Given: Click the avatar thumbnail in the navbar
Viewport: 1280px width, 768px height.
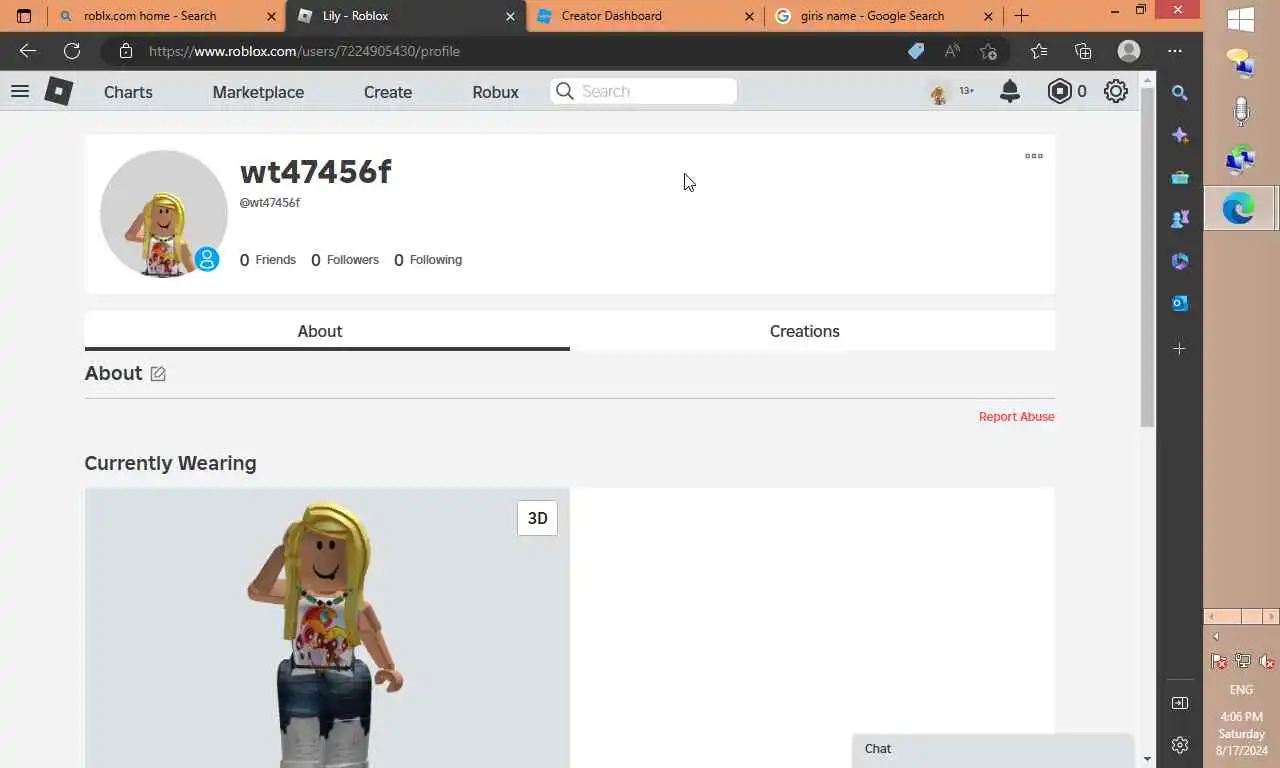Looking at the screenshot, I should [938, 92].
